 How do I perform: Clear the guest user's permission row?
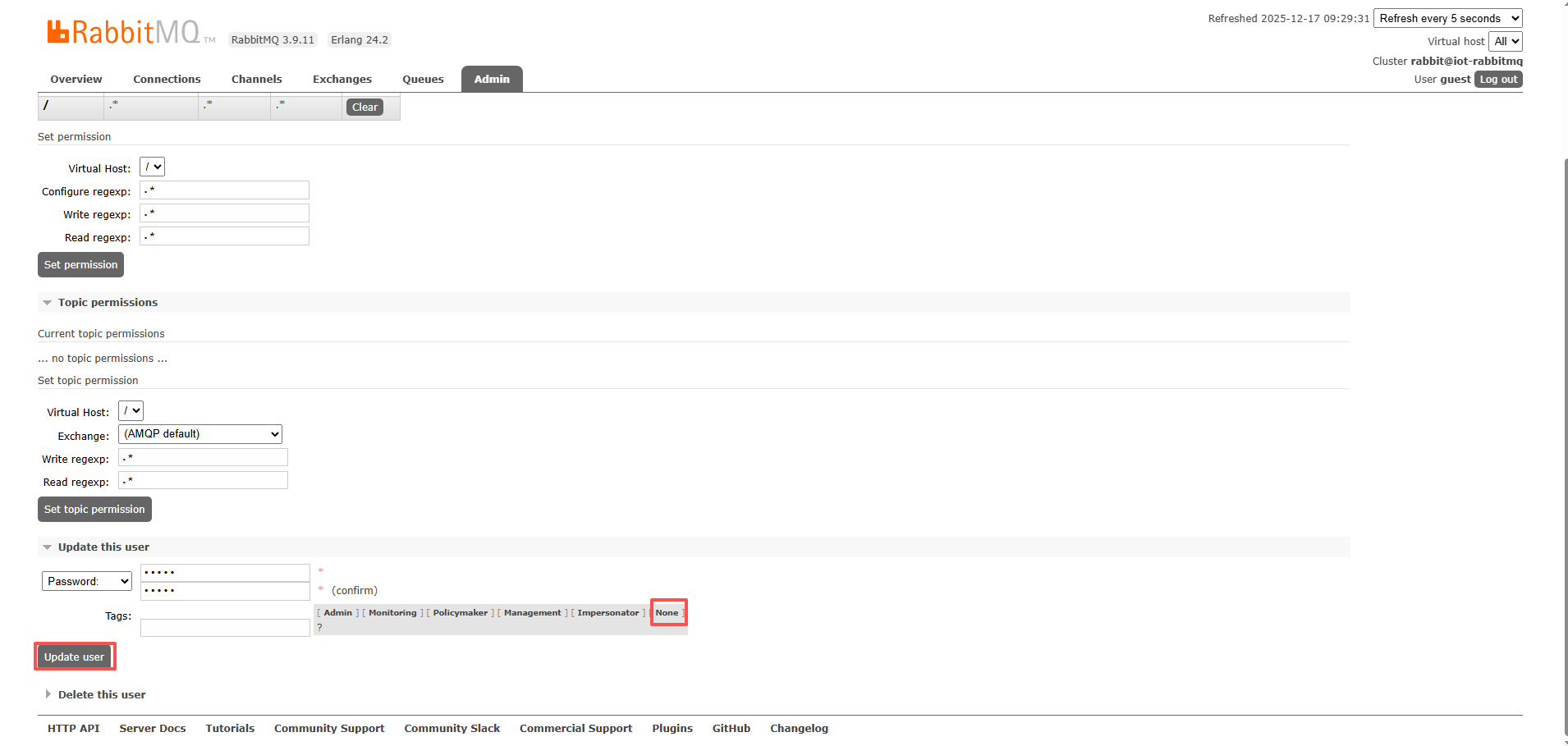364,108
